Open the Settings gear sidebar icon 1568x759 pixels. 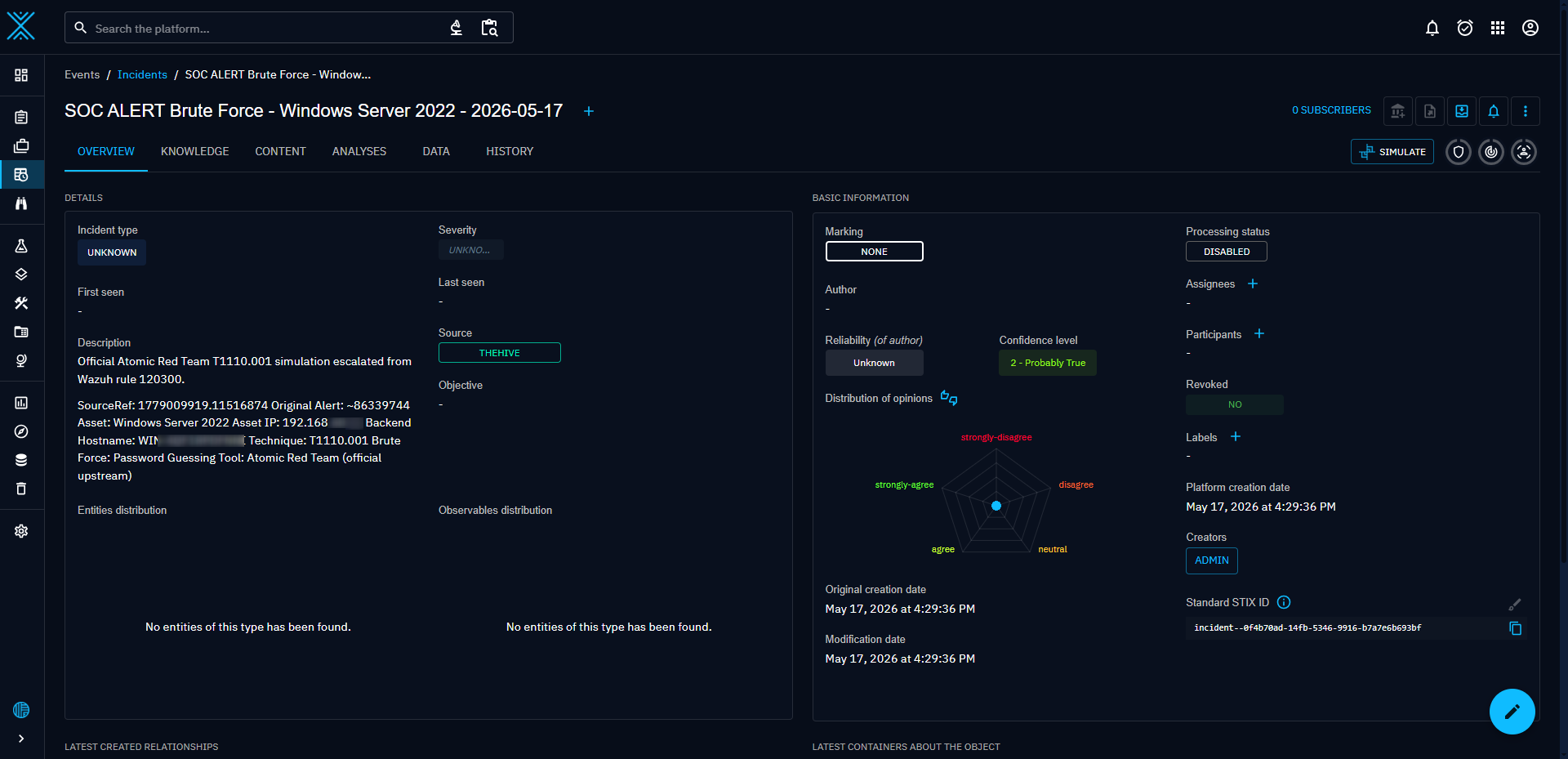point(21,531)
